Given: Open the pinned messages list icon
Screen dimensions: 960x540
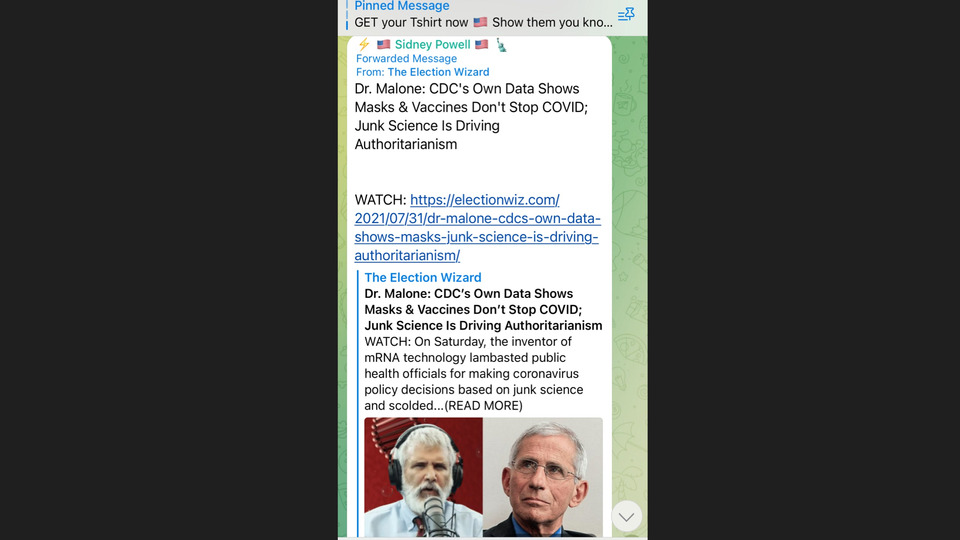Looking at the screenshot, I should 626,15.
